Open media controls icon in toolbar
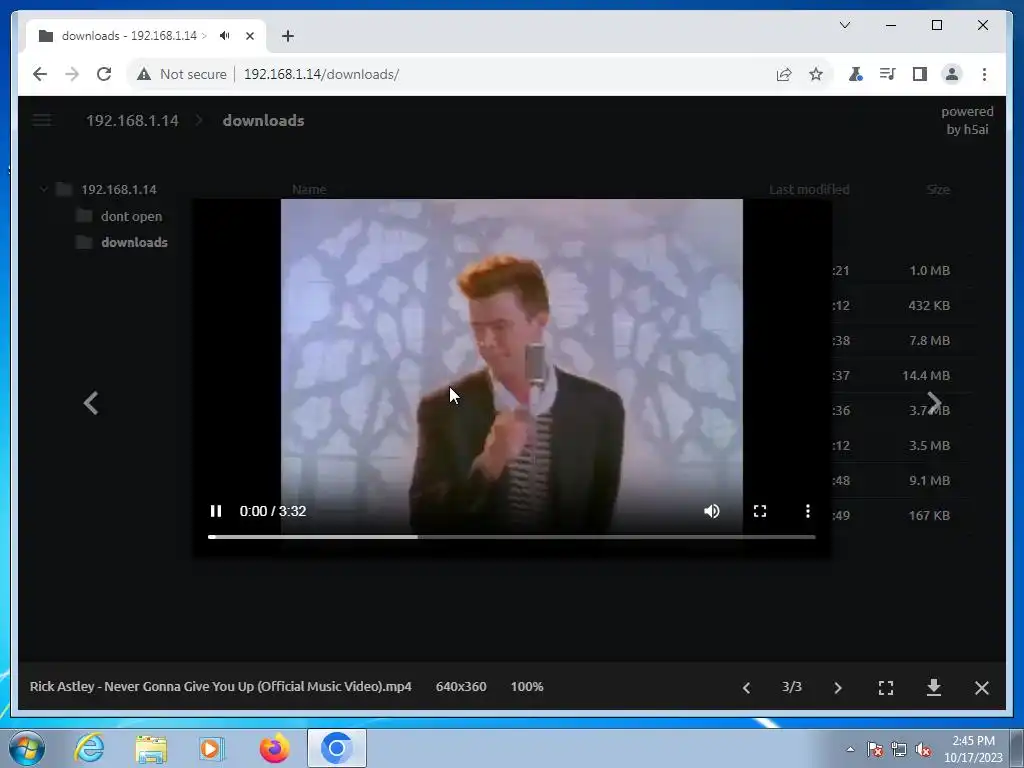The image size is (1024, 768). [x=888, y=74]
